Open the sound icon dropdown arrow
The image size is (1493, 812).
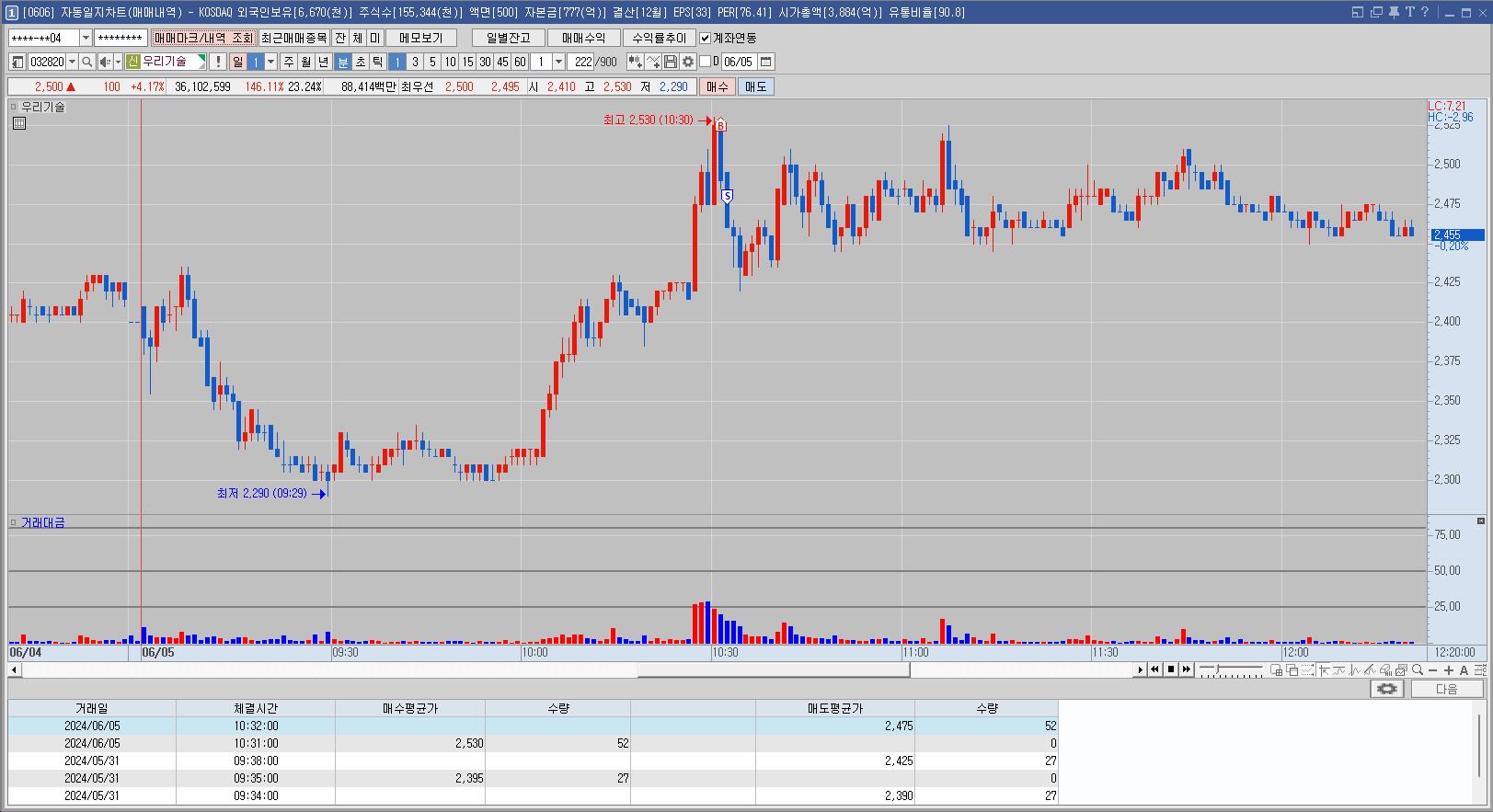tap(118, 62)
